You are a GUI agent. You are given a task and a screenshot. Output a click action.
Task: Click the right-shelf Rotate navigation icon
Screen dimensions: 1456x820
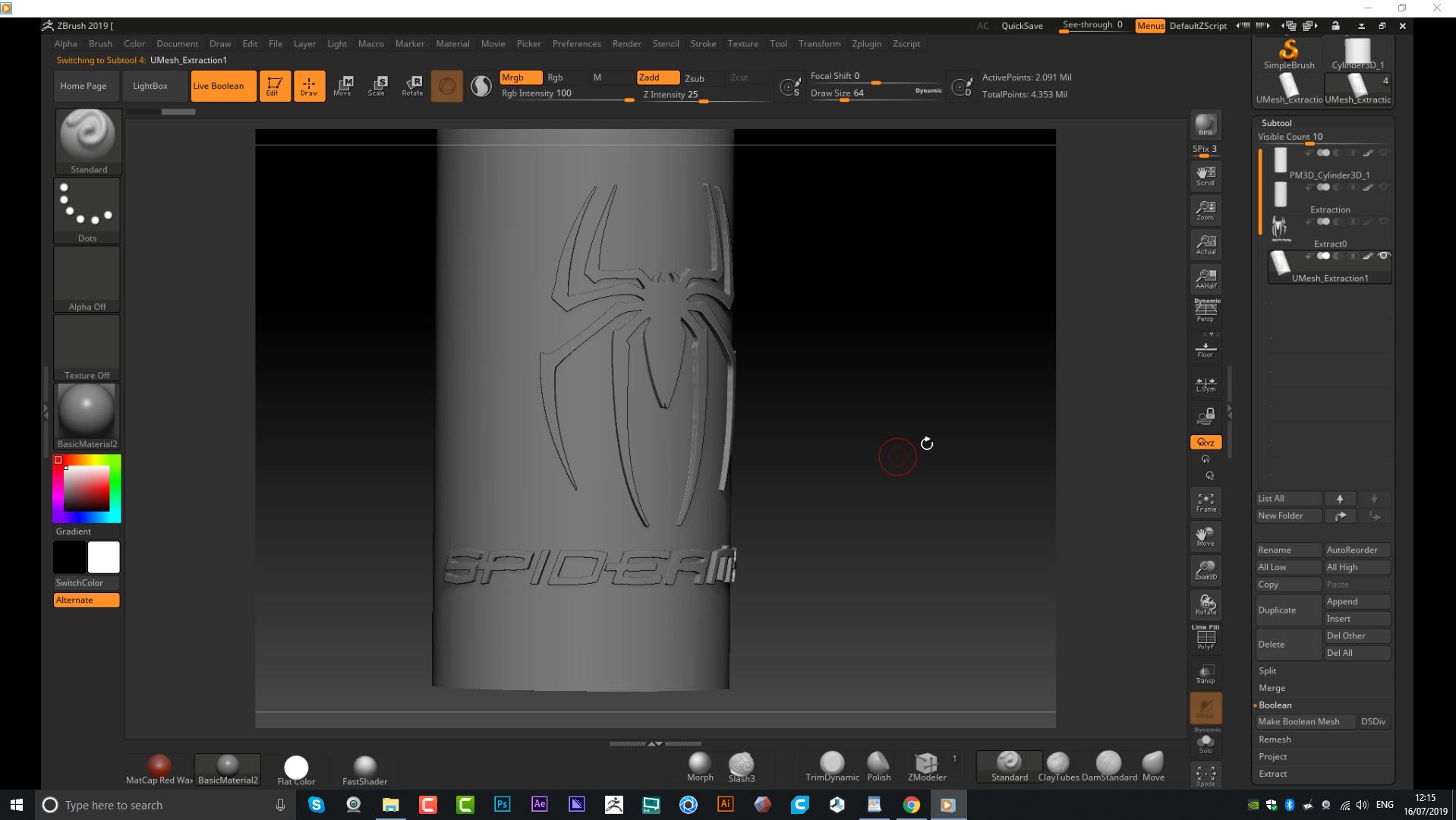click(1205, 604)
